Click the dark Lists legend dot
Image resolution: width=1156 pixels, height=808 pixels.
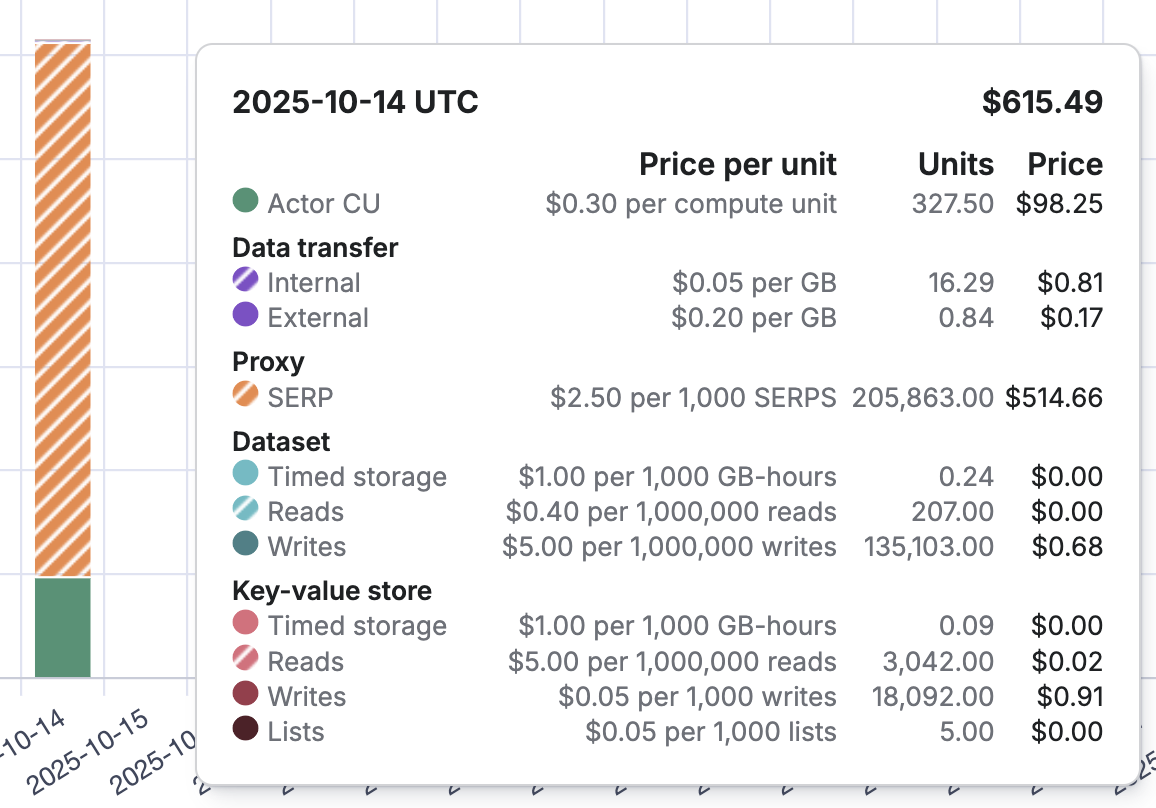245,730
